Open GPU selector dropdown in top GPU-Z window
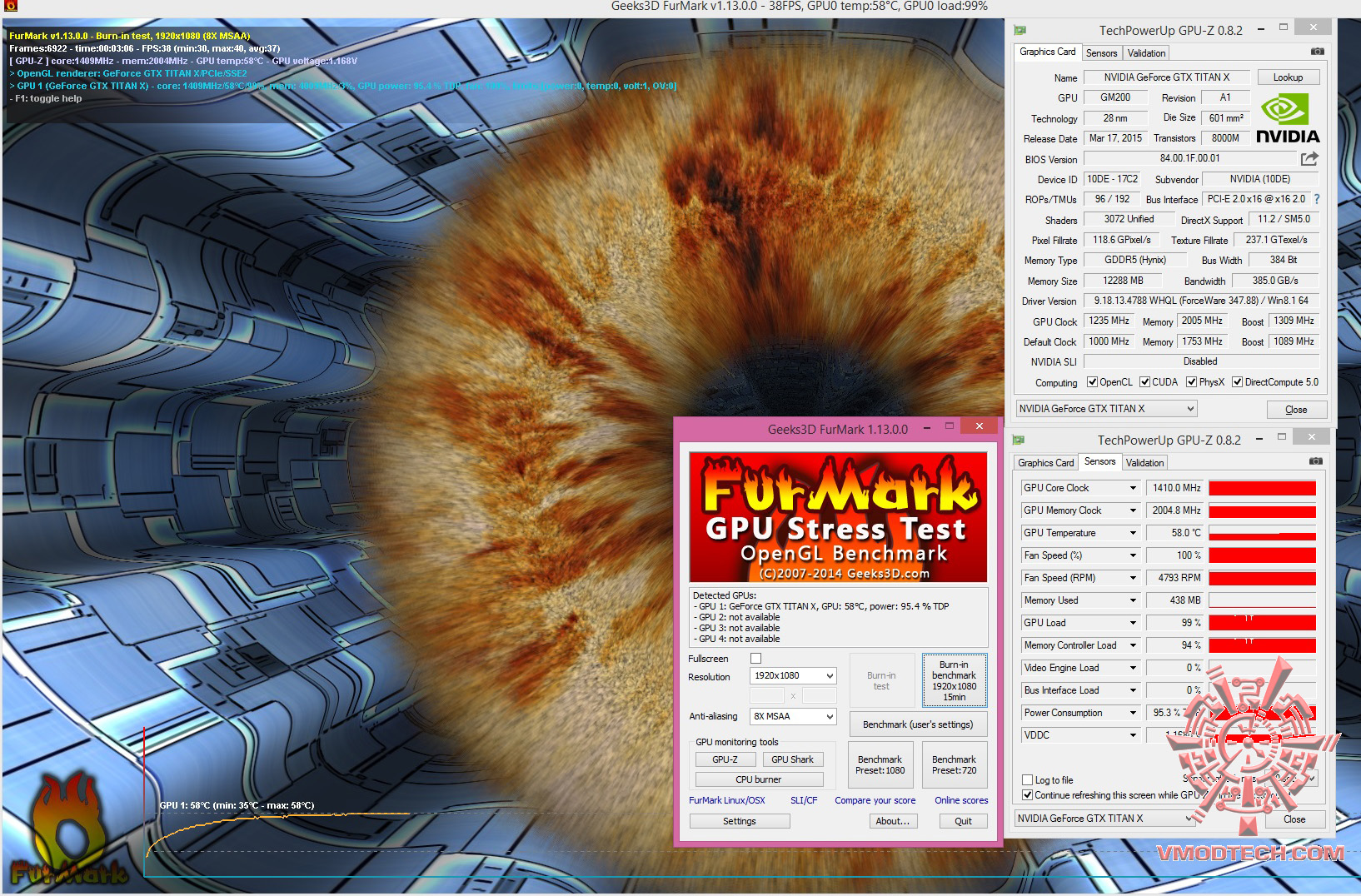Viewport: 1361px width, 896px height. pos(1106,409)
